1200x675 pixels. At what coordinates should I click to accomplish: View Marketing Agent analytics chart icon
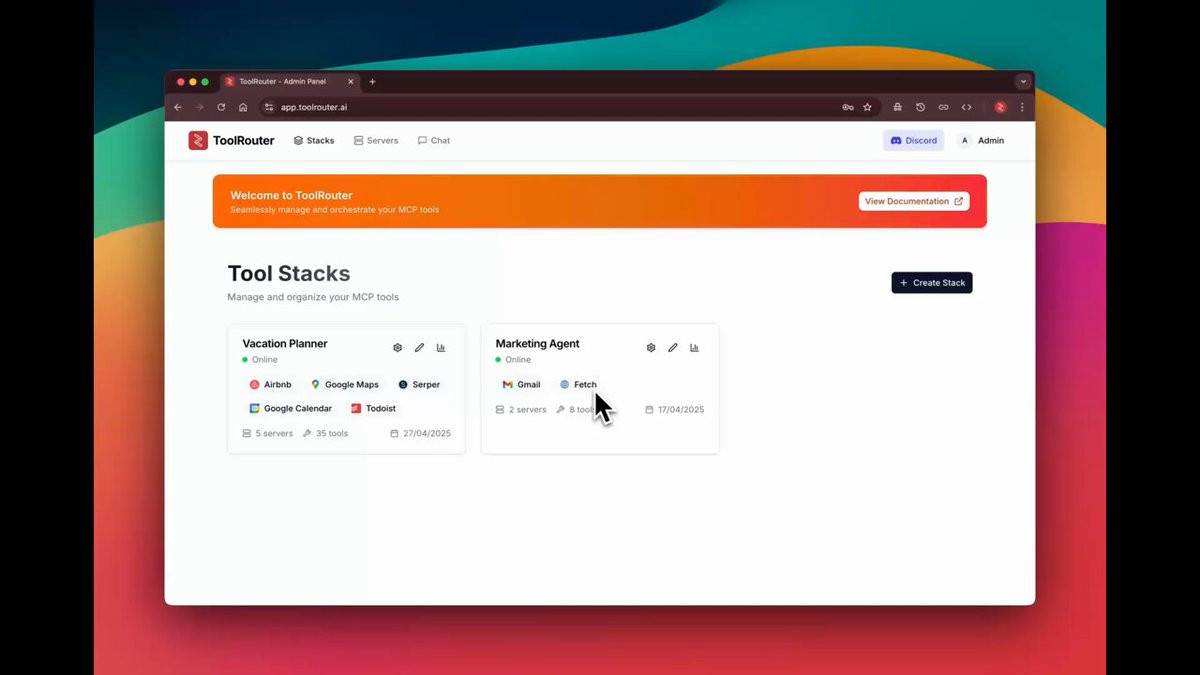(694, 348)
